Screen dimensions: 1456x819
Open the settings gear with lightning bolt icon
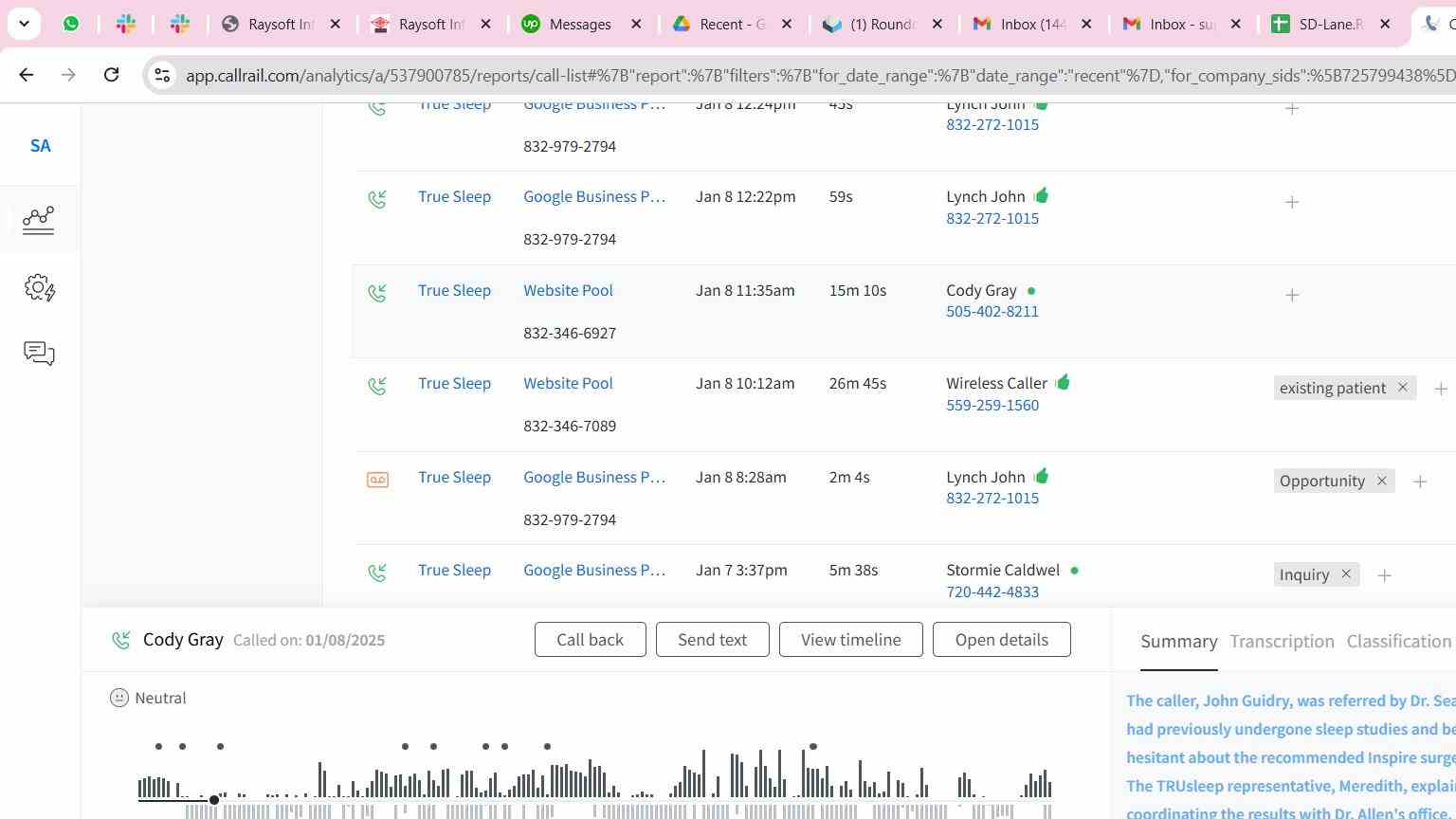point(39,288)
